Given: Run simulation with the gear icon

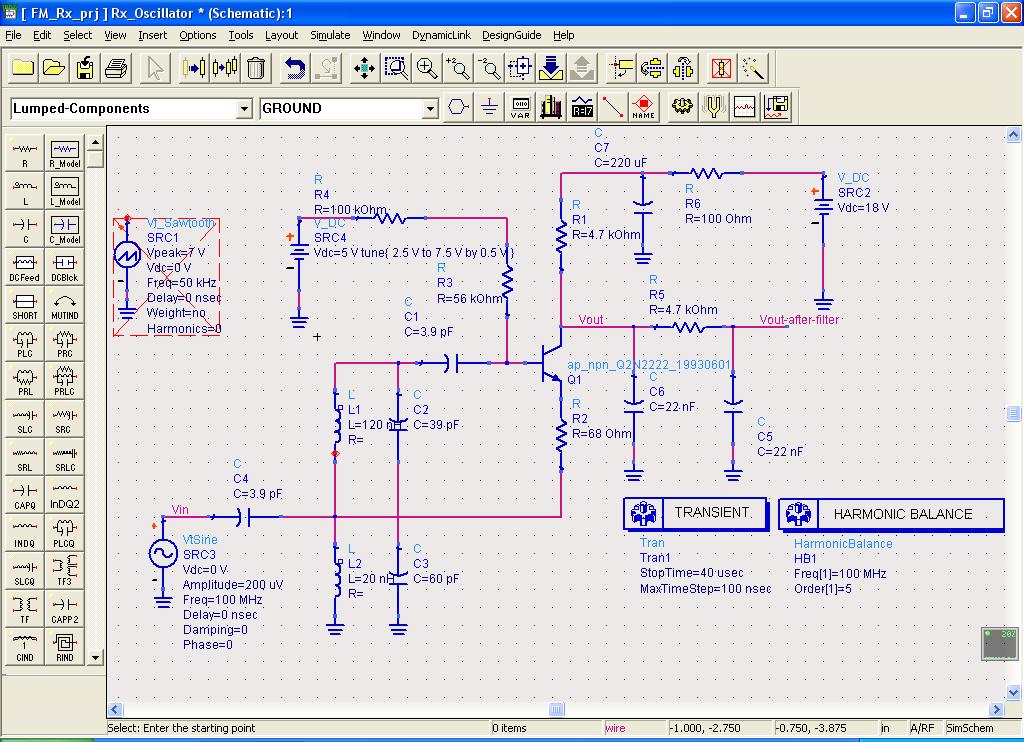Looking at the screenshot, I should click(682, 106).
